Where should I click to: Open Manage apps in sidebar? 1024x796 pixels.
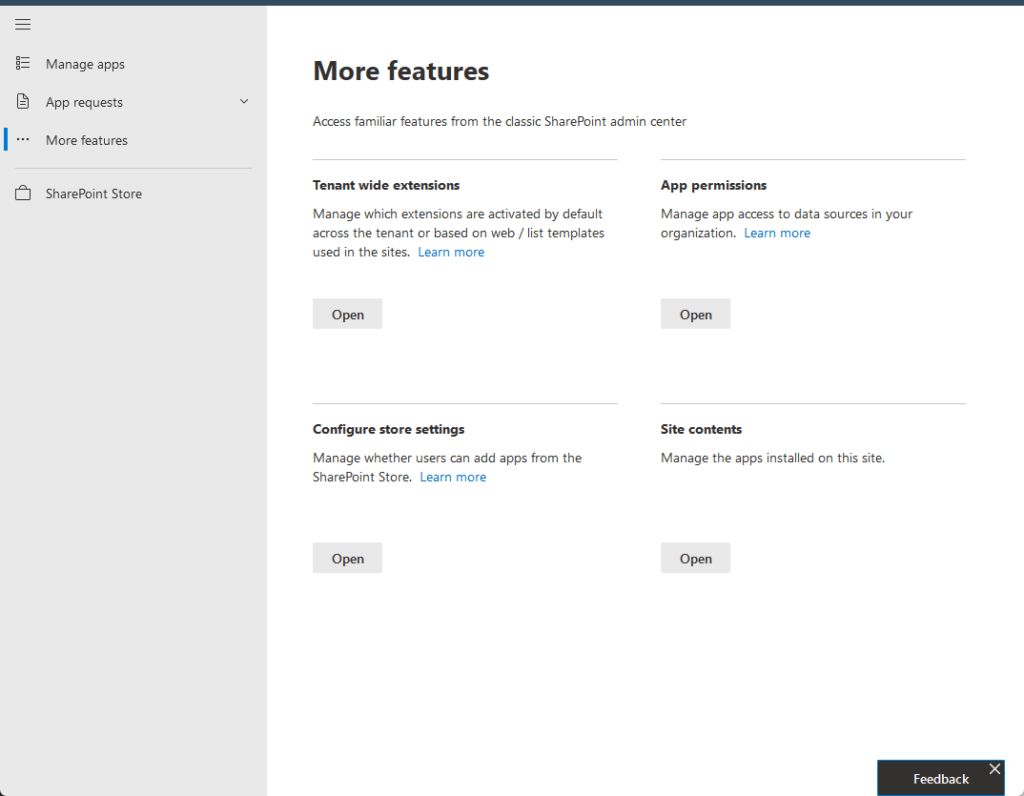pyautogui.click(x=85, y=64)
